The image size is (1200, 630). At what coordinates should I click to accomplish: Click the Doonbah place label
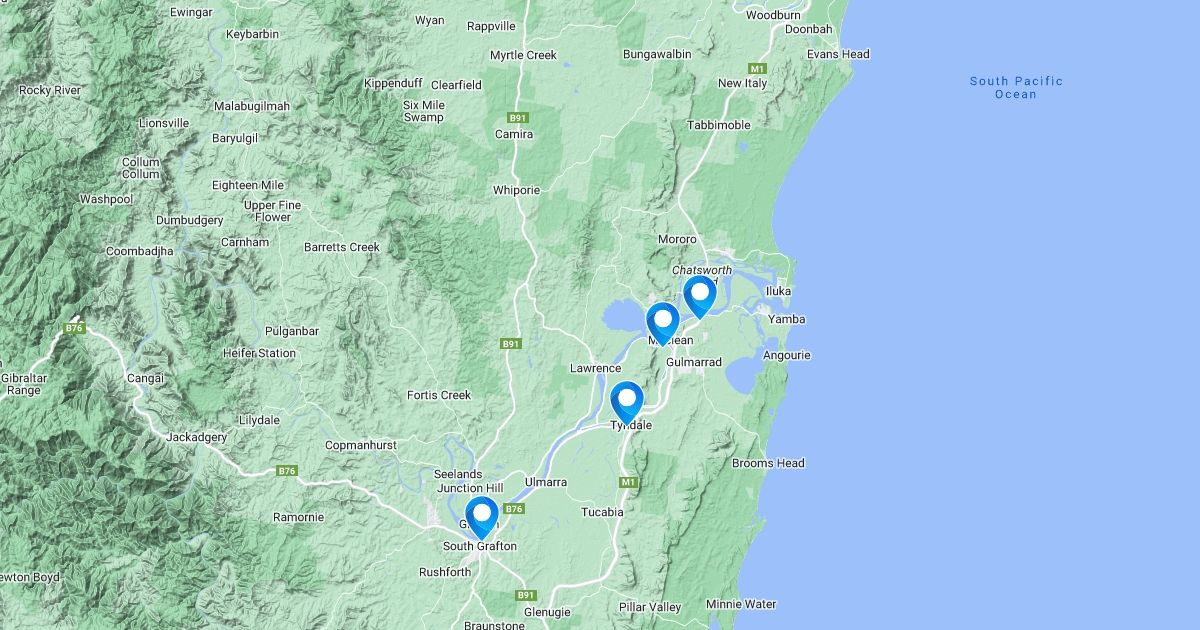pos(809,29)
